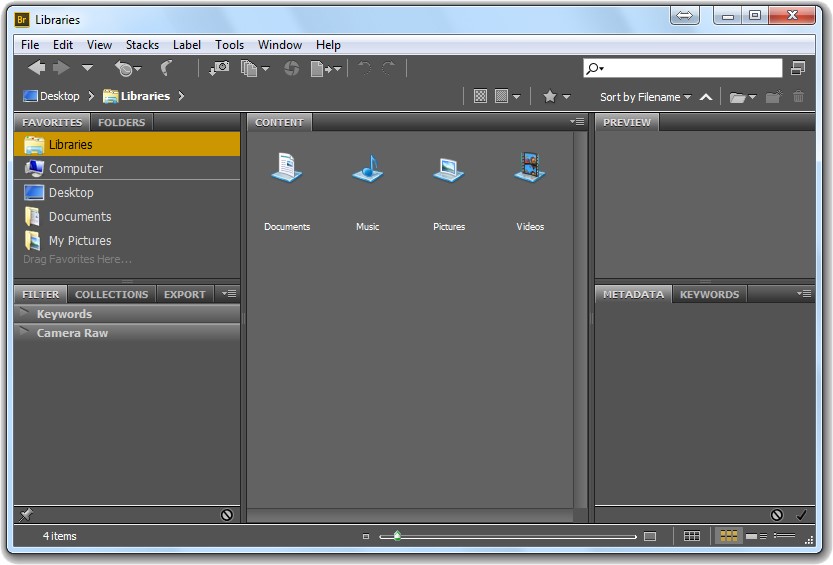Open the Output dropdown icon

click(x=326, y=69)
